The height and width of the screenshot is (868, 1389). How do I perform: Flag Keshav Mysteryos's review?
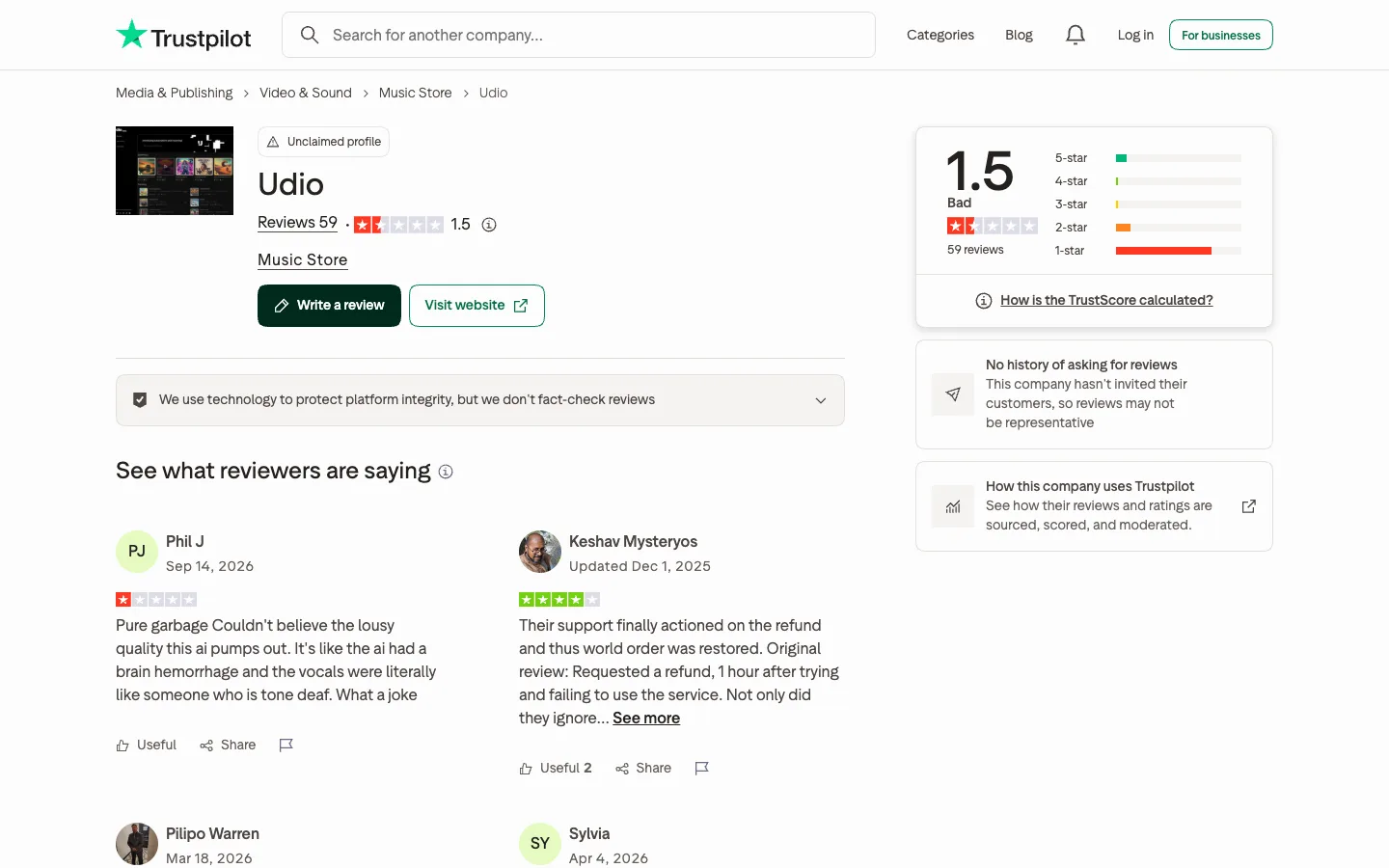(x=701, y=768)
